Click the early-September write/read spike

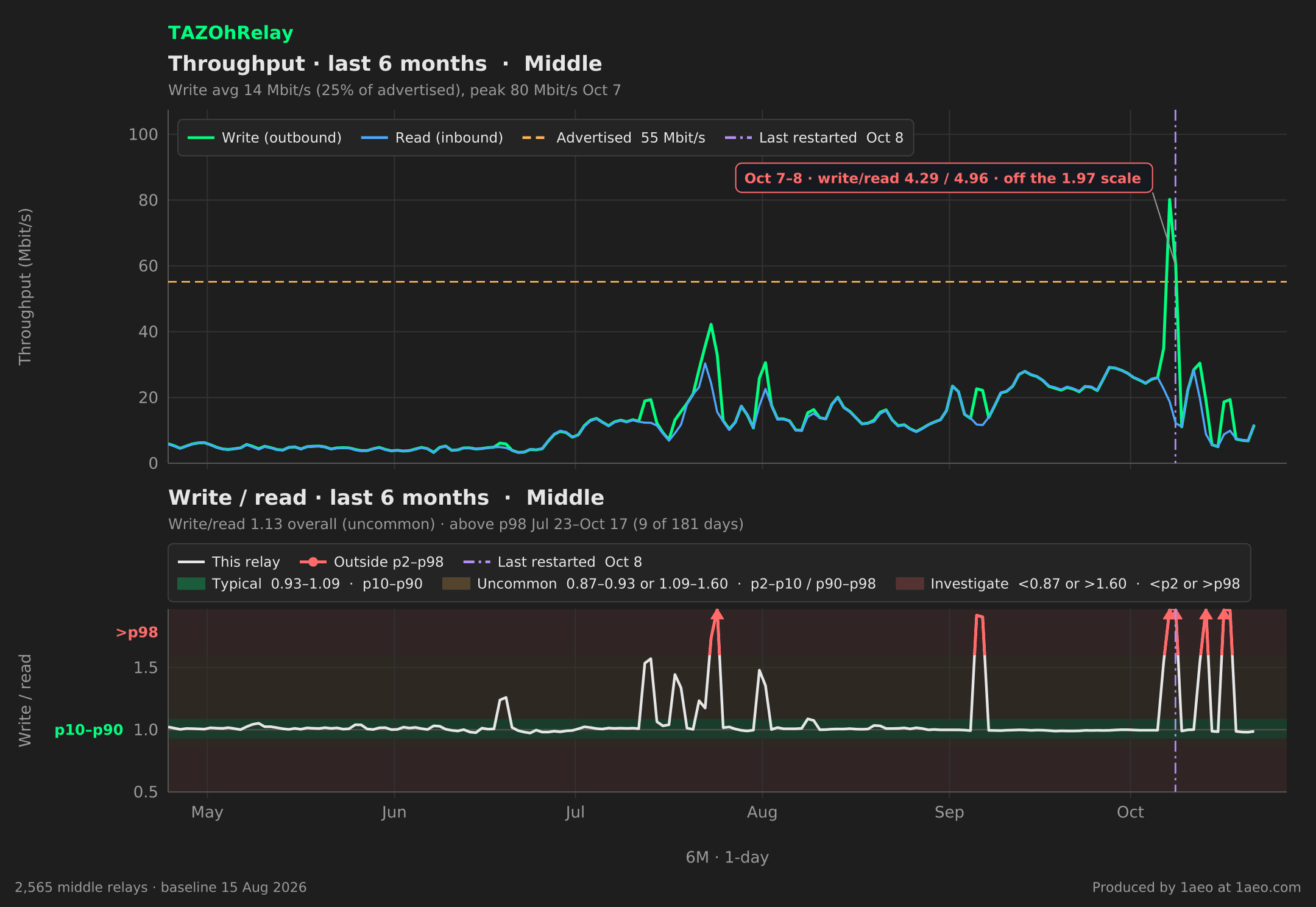coord(979,617)
